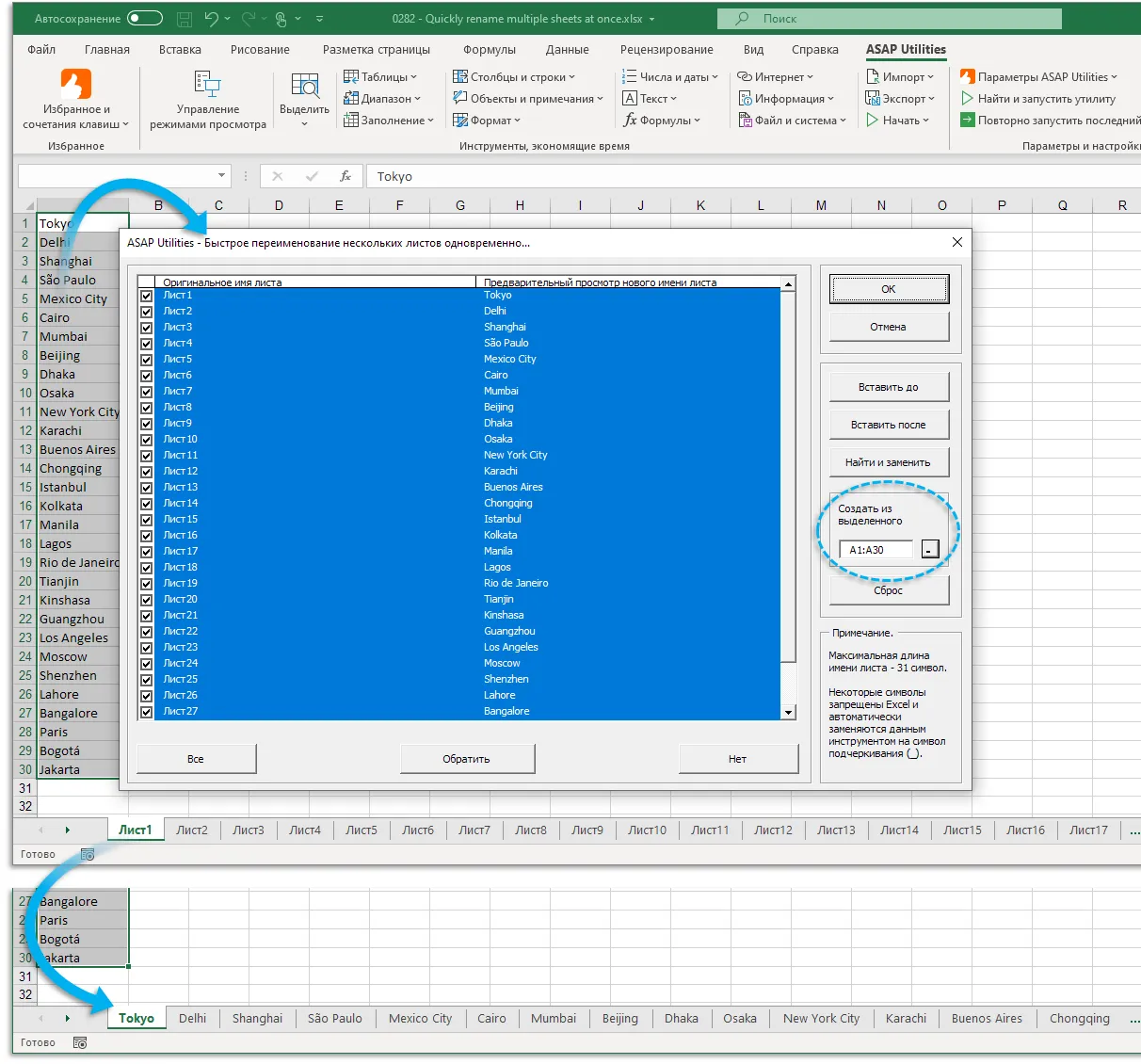The image size is (1141, 1064).
Task: Click the A1:A30 range input field
Action: pyautogui.click(x=876, y=550)
